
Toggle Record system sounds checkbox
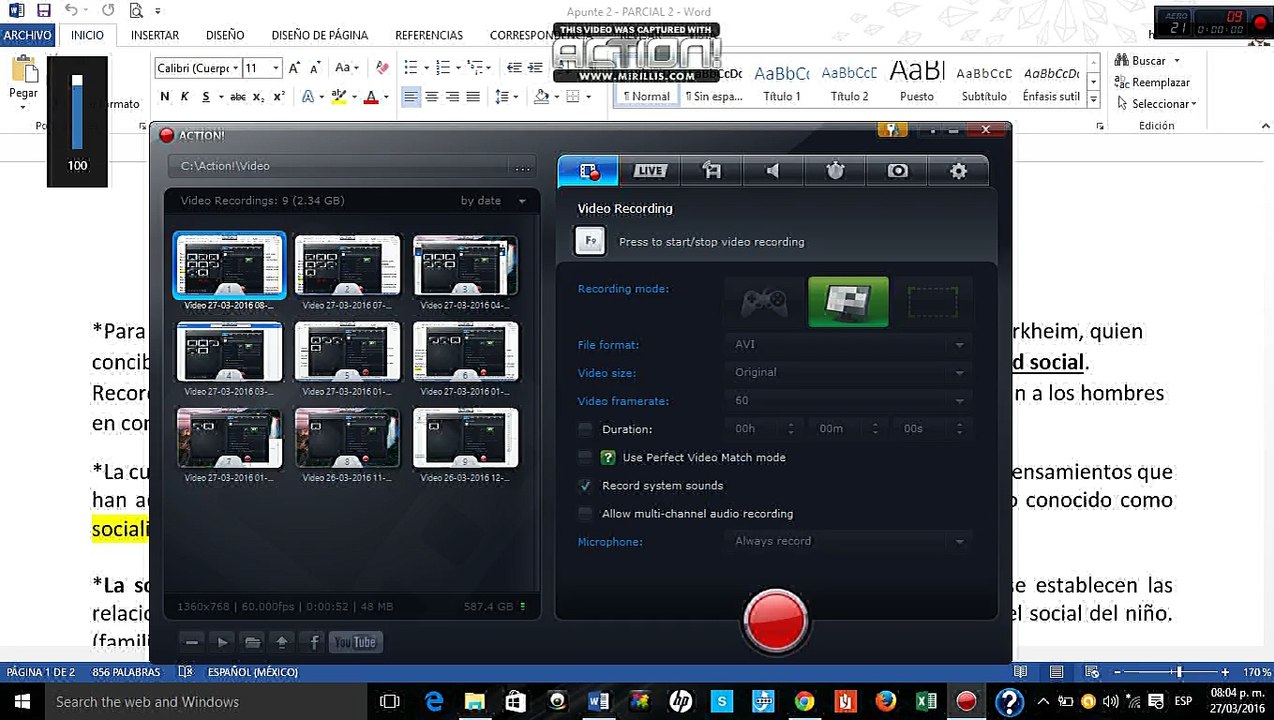(585, 485)
